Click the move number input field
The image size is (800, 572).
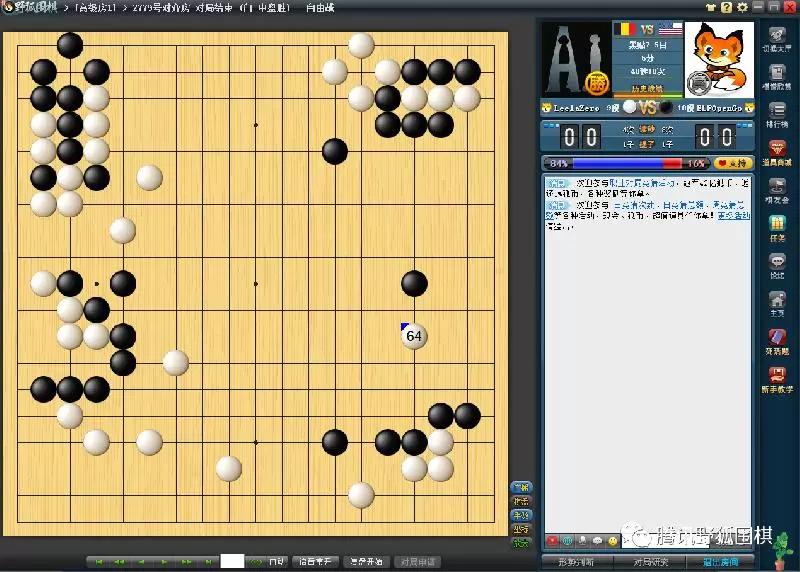pyautogui.click(x=232, y=561)
